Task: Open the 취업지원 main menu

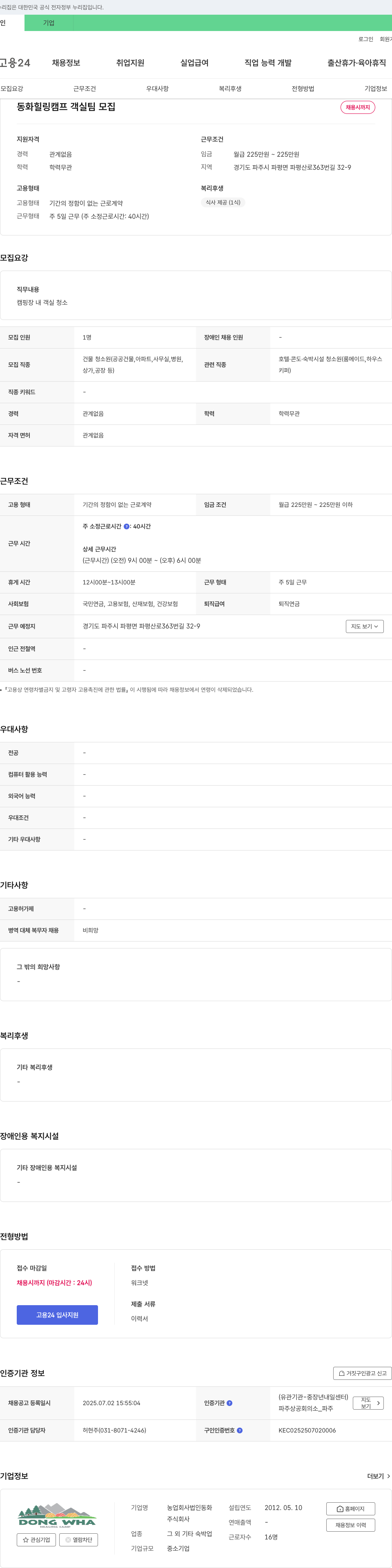Action: [x=130, y=63]
